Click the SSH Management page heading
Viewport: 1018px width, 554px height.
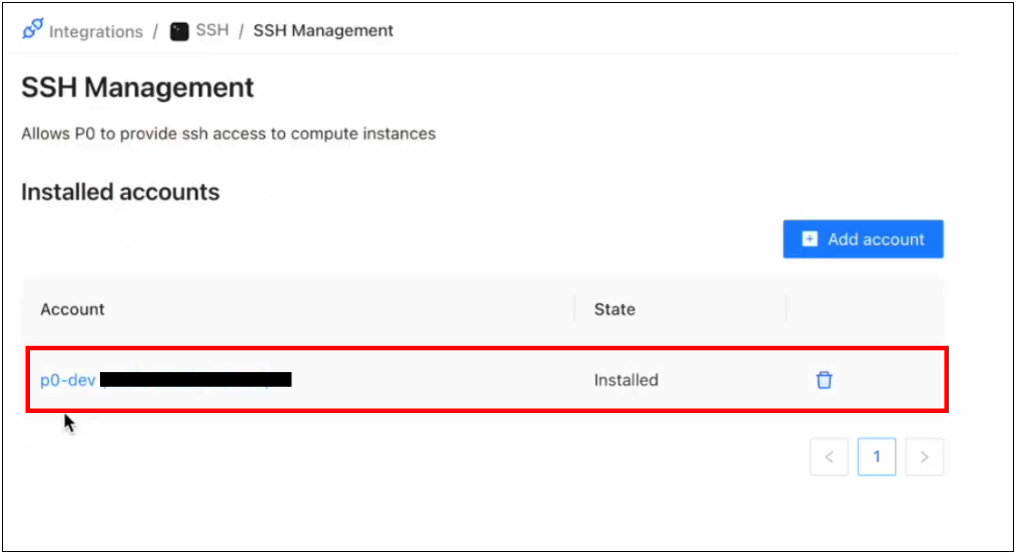point(137,88)
